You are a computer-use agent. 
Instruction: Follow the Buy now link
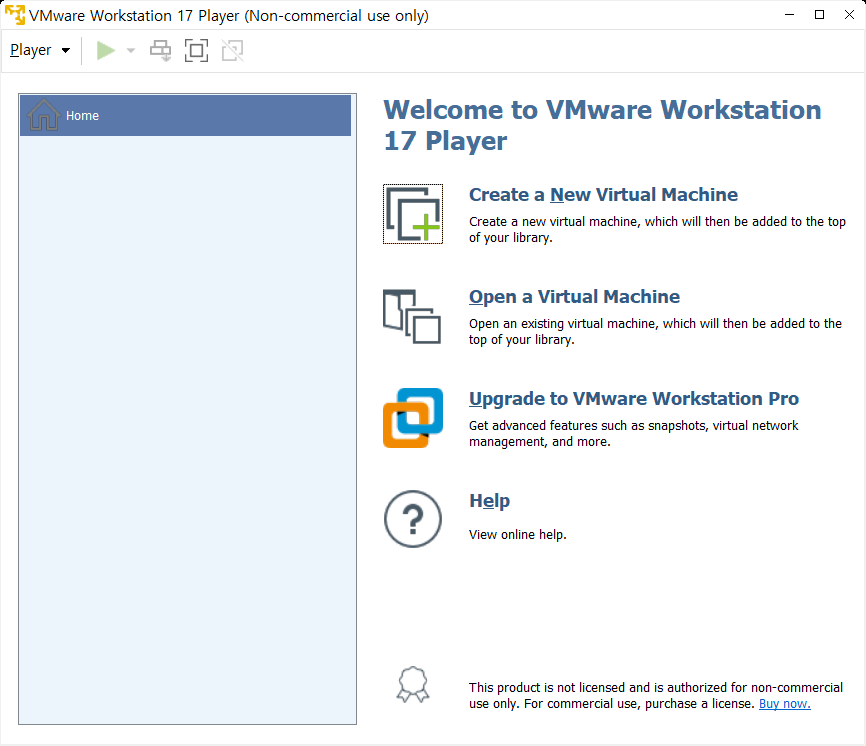(785, 703)
